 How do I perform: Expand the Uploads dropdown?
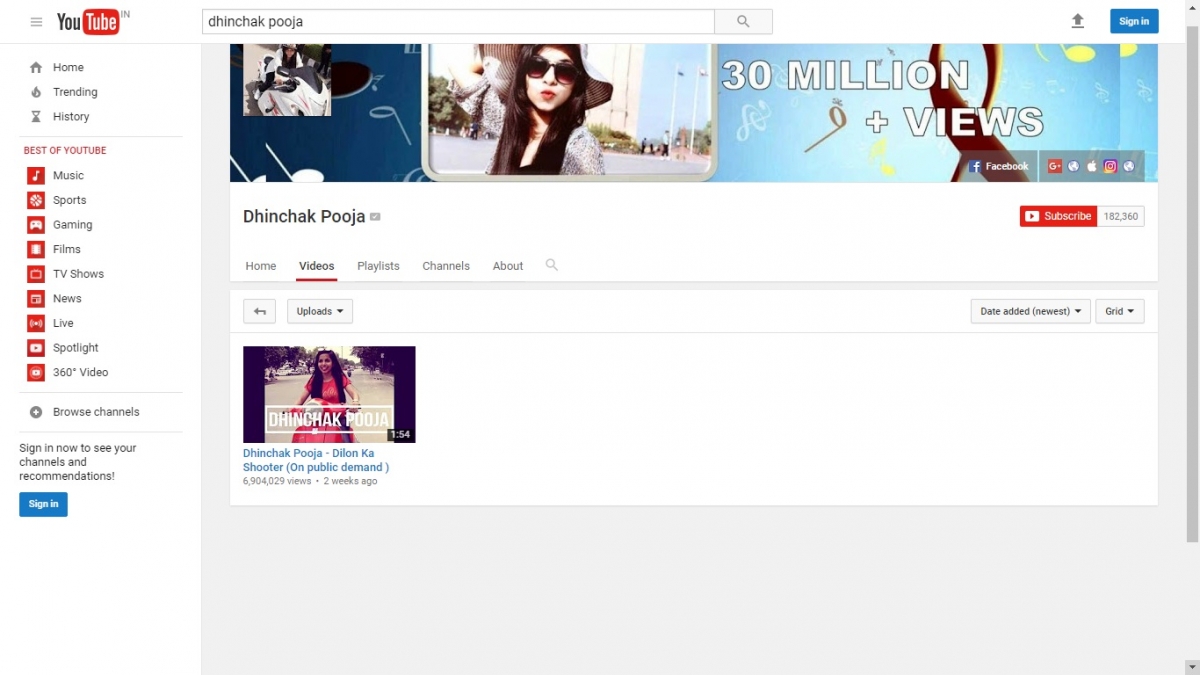point(319,311)
